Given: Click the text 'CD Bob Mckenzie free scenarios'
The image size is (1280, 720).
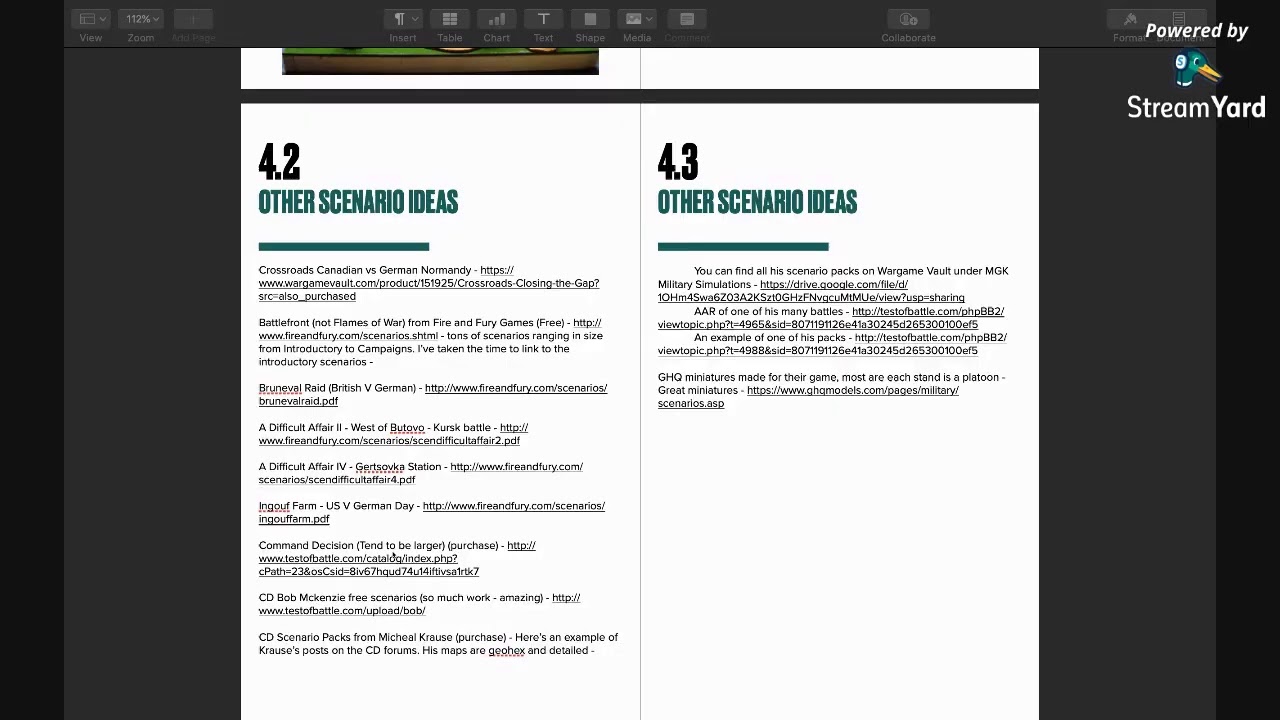Looking at the screenshot, I should pos(337,598).
